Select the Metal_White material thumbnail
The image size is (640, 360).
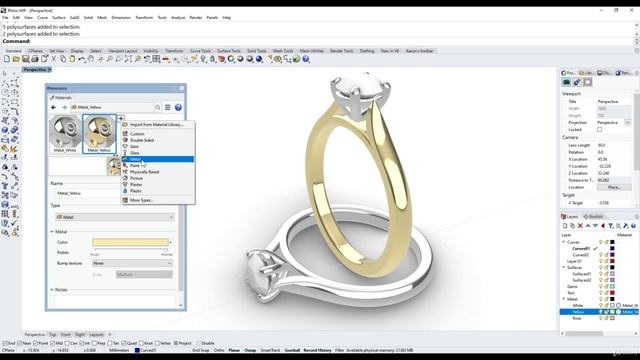[65, 133]
